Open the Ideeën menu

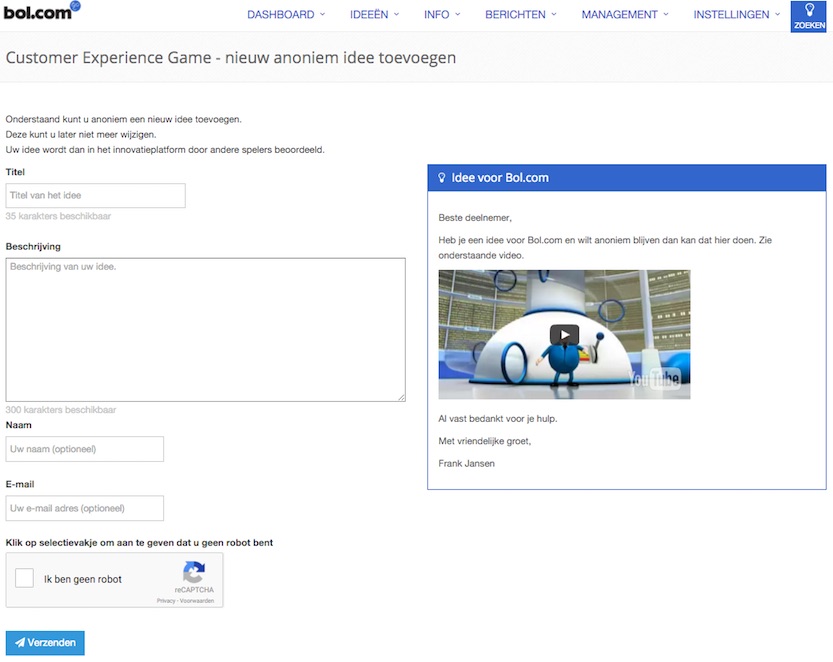coord(374,15)
